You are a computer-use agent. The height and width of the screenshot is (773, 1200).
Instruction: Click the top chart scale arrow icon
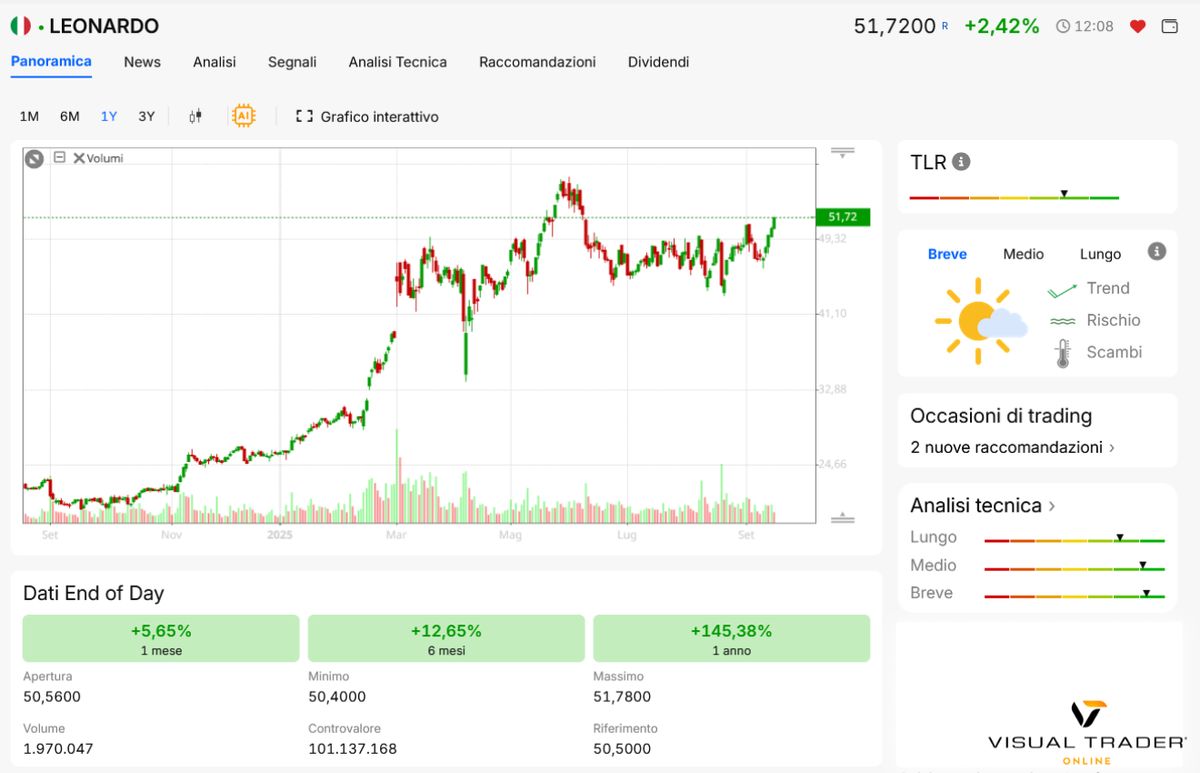(843, 153)
